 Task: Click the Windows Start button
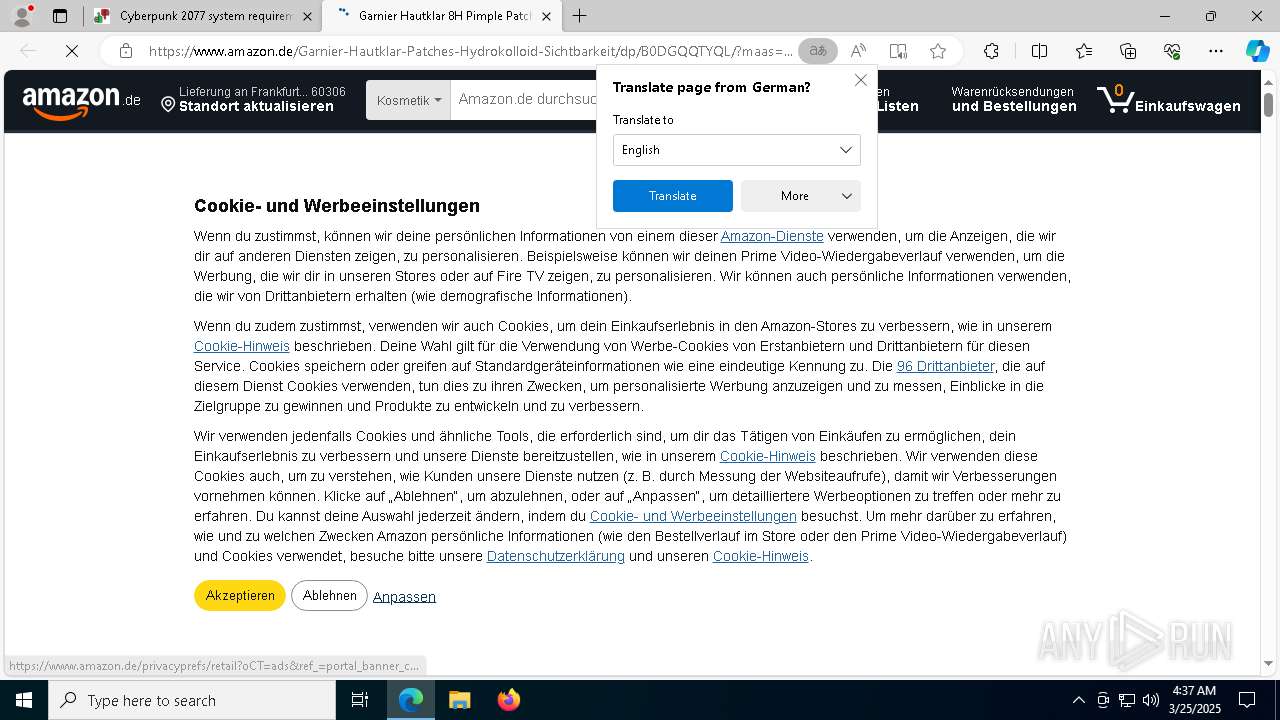pos(24,700)
